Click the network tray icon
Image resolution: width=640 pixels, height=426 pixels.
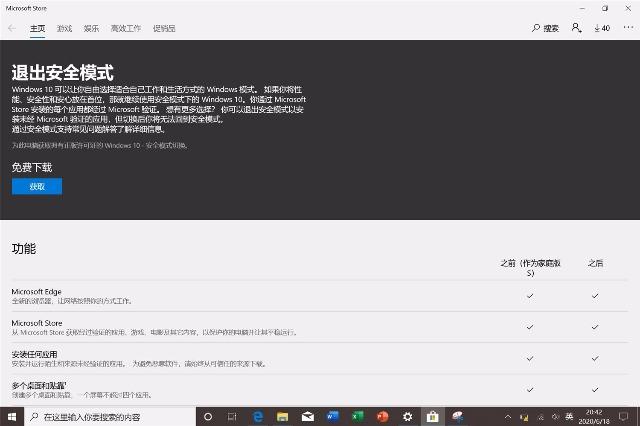(541, 417)
